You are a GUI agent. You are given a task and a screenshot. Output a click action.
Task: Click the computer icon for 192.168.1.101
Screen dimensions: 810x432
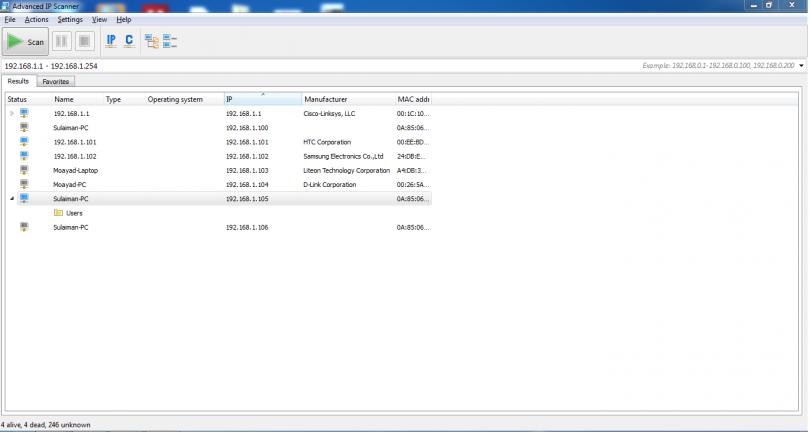click(x=24, y=142)
